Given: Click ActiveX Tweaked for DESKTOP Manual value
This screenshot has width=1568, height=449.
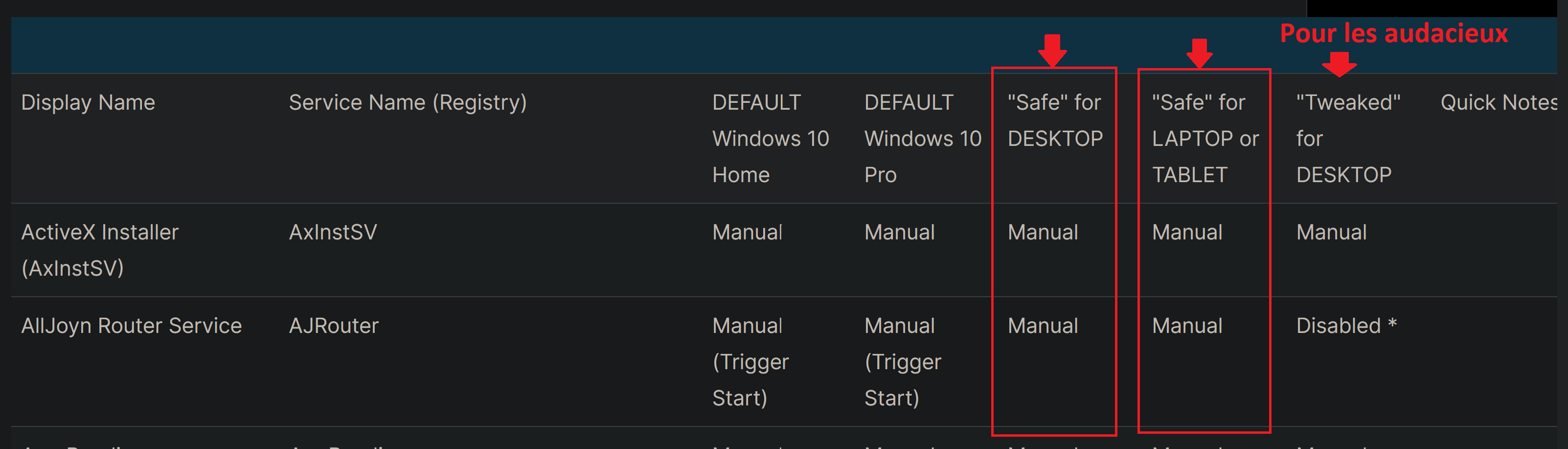Looking at the screenshot, I should [x=1331, y=232].
